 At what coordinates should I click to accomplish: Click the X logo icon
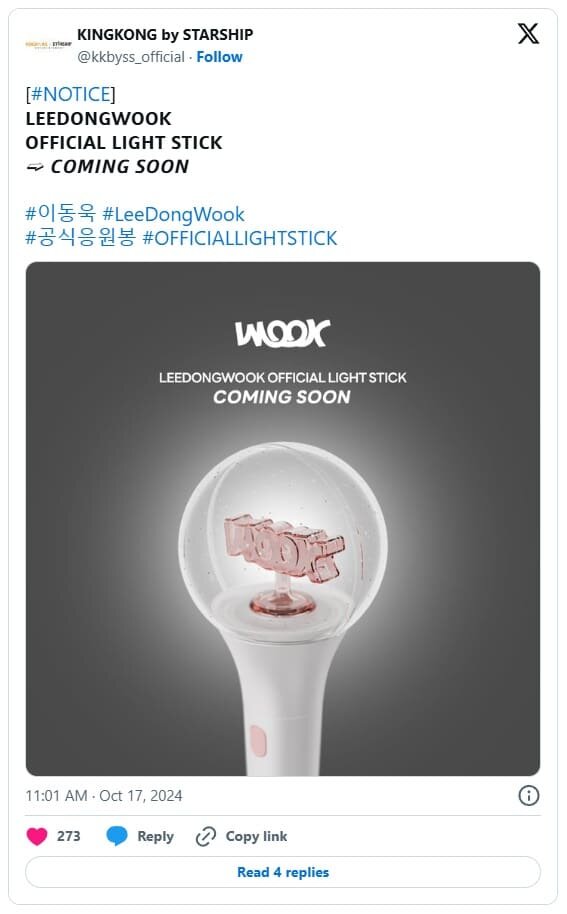[x=528, y=34]
